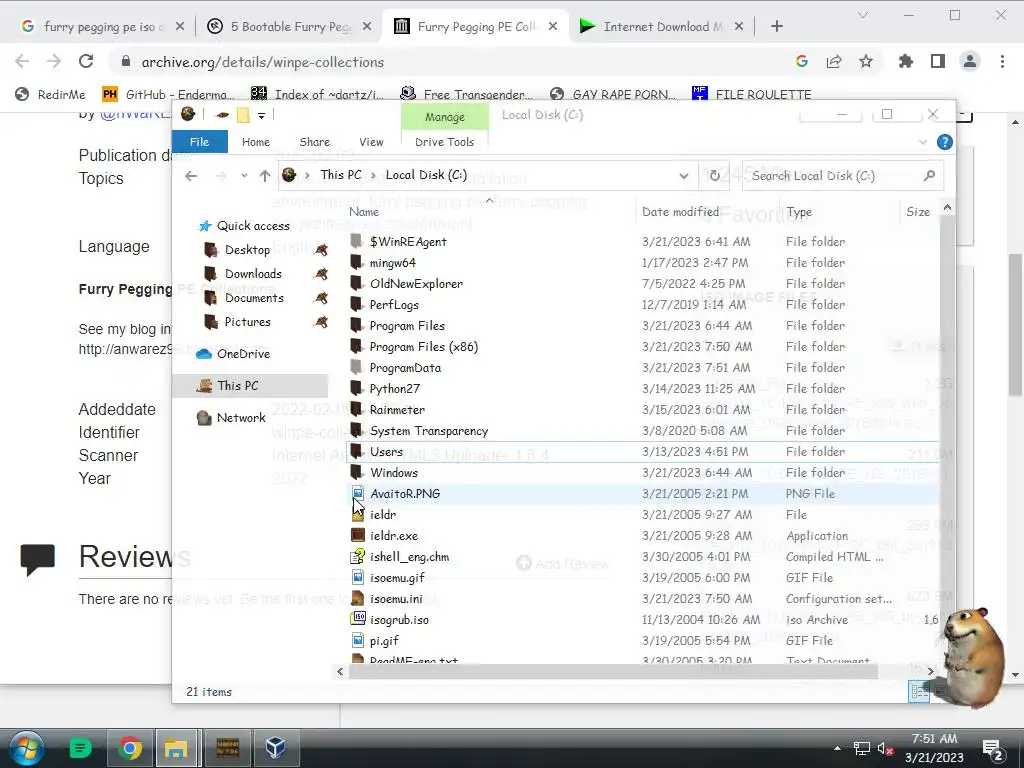Switch to 'furry pegging pe iso' Google tab

click(x=103, y=26)
